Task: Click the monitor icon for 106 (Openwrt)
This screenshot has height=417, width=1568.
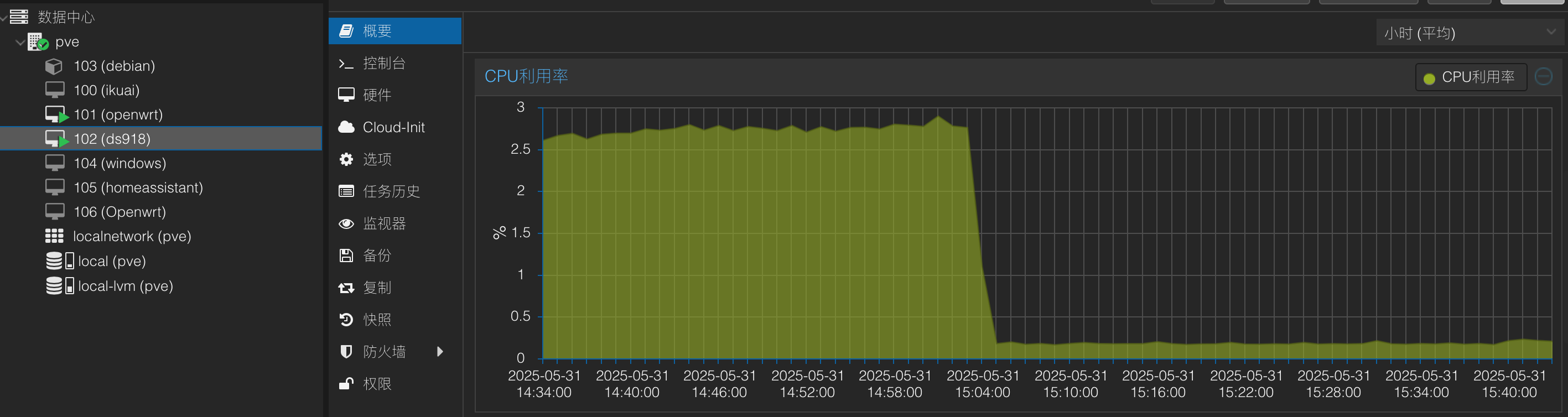Action: click(55, 212)
